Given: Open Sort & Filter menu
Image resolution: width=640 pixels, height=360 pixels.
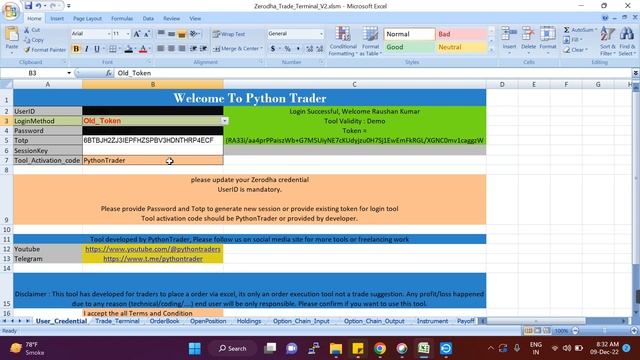Looking at the screenshot, I should 608,41.
